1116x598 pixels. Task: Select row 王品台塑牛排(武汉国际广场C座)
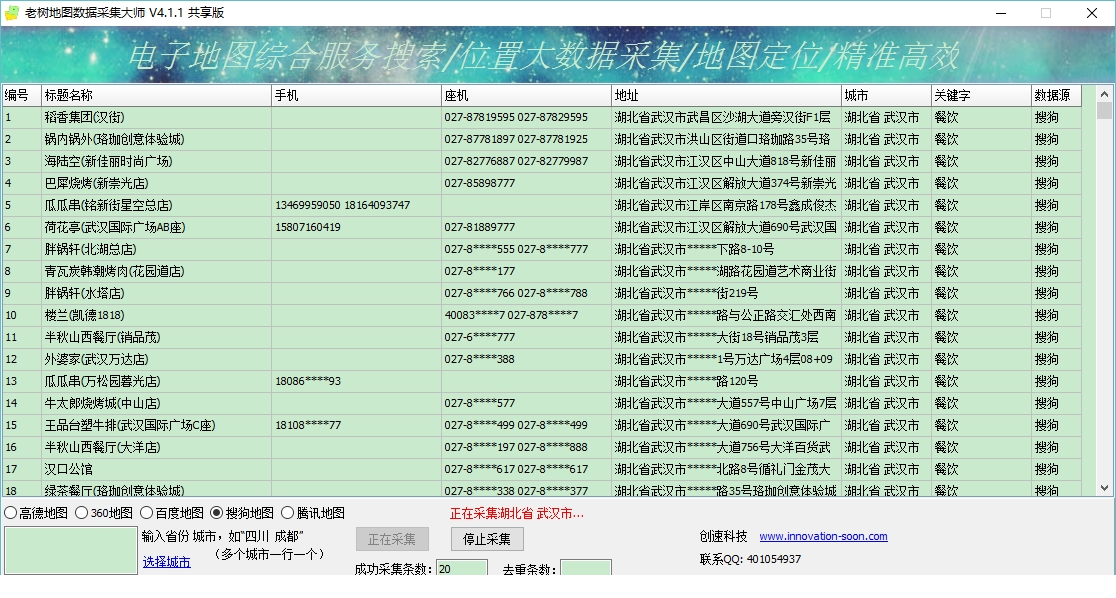pyautogui.click(x=541, y=426)
